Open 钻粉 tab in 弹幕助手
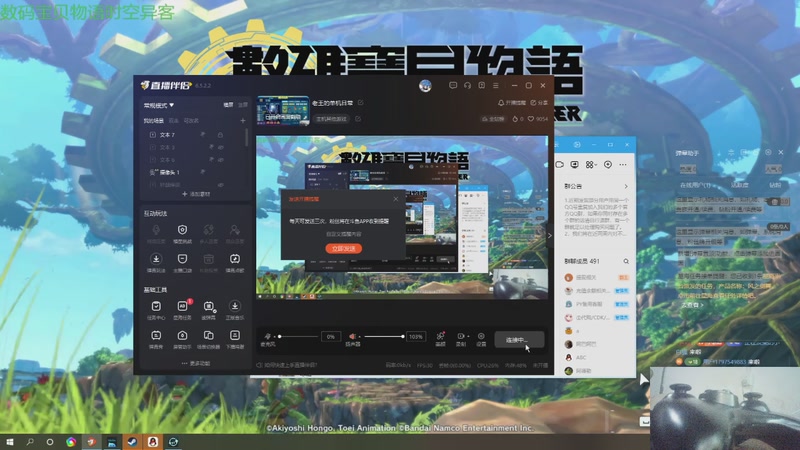This screenshot has height=450, width=800. tap(776, 185)
